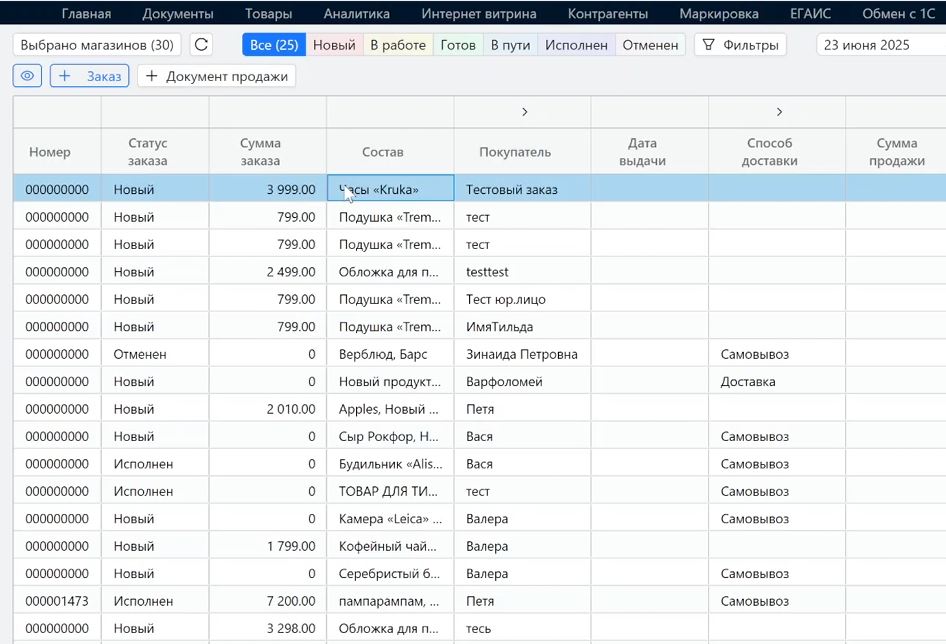Filter orders by В работе status

tap(398, 45)
